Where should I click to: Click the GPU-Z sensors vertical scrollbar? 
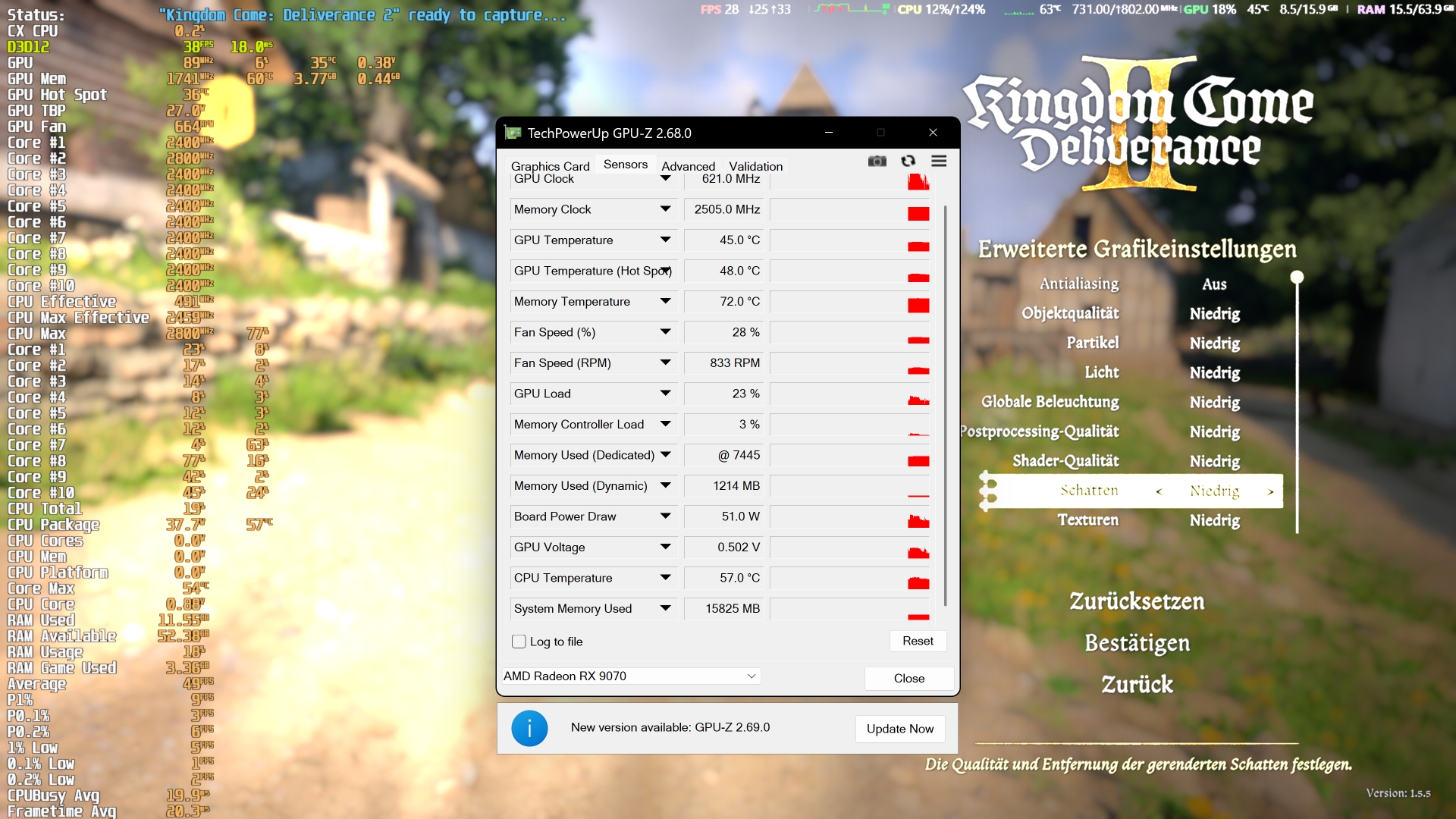945,405
